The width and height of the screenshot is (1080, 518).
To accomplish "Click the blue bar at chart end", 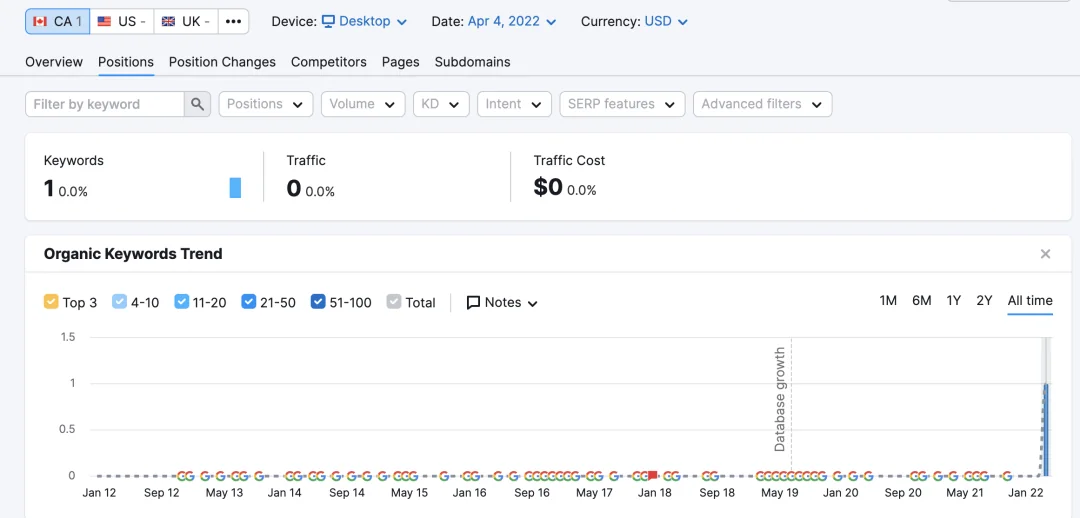I will [x=1046, y=429].
